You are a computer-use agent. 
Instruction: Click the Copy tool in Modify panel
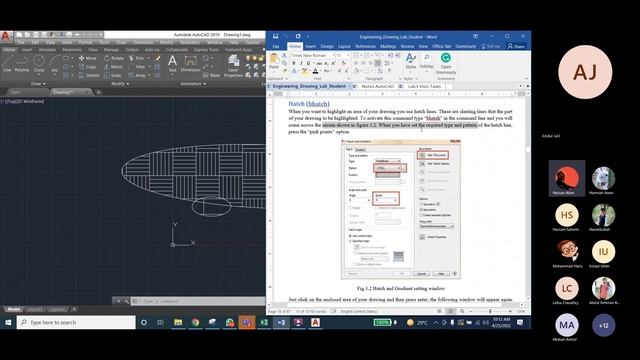click(87, 67)
